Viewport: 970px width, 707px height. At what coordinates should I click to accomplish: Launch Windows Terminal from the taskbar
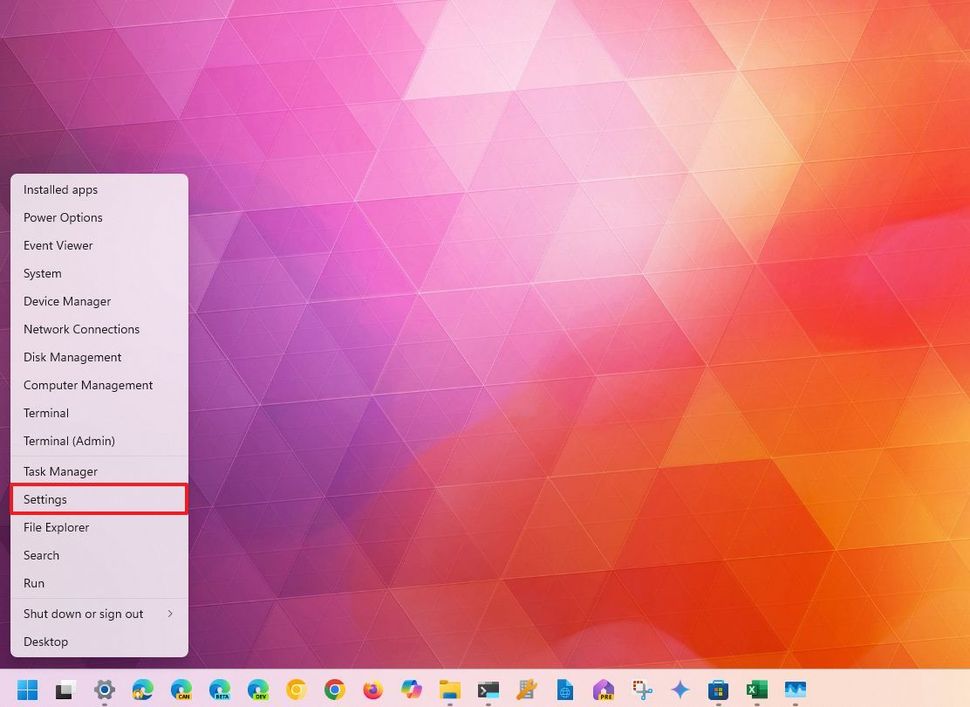tap(487, 690)
